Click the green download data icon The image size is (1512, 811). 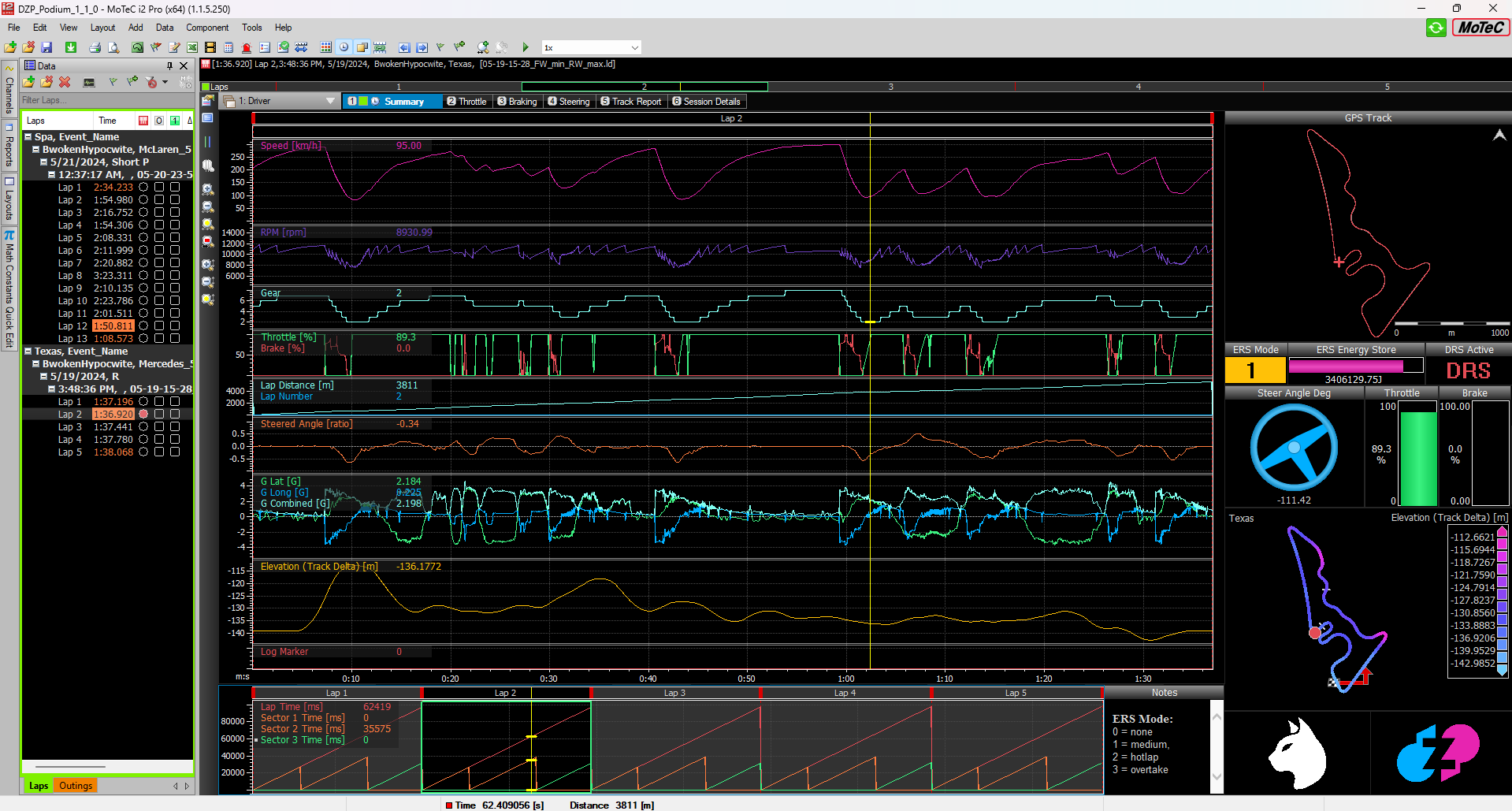tap(71, 47)
